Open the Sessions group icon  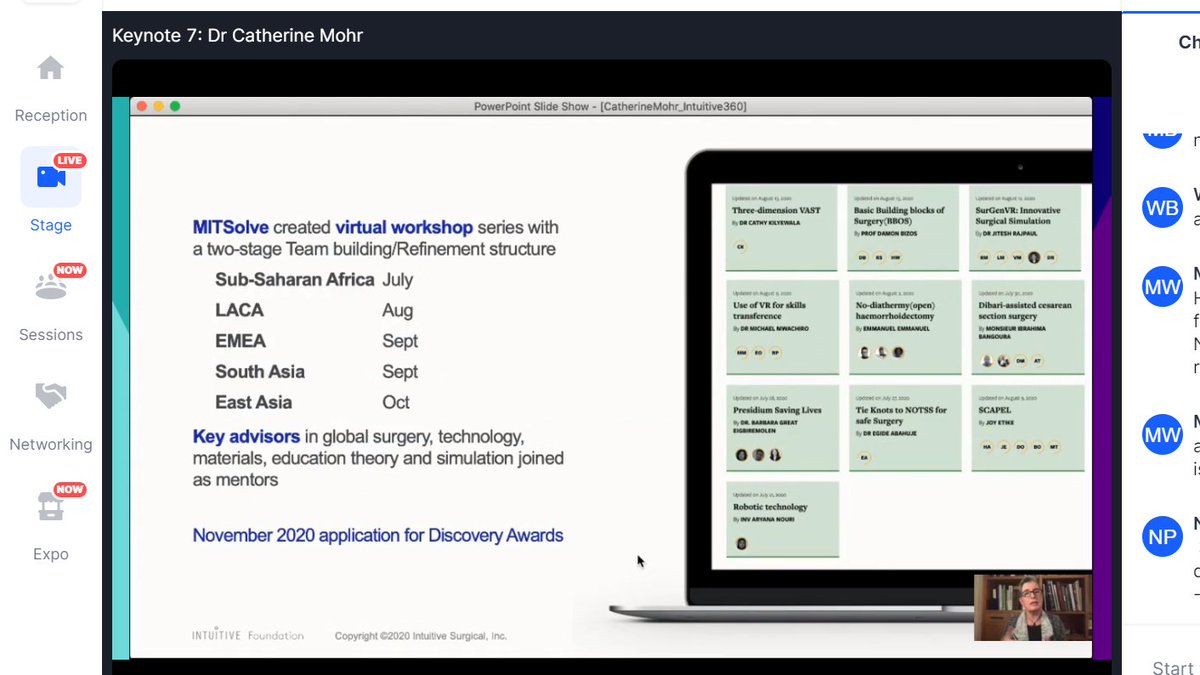[x=50, y=287]
